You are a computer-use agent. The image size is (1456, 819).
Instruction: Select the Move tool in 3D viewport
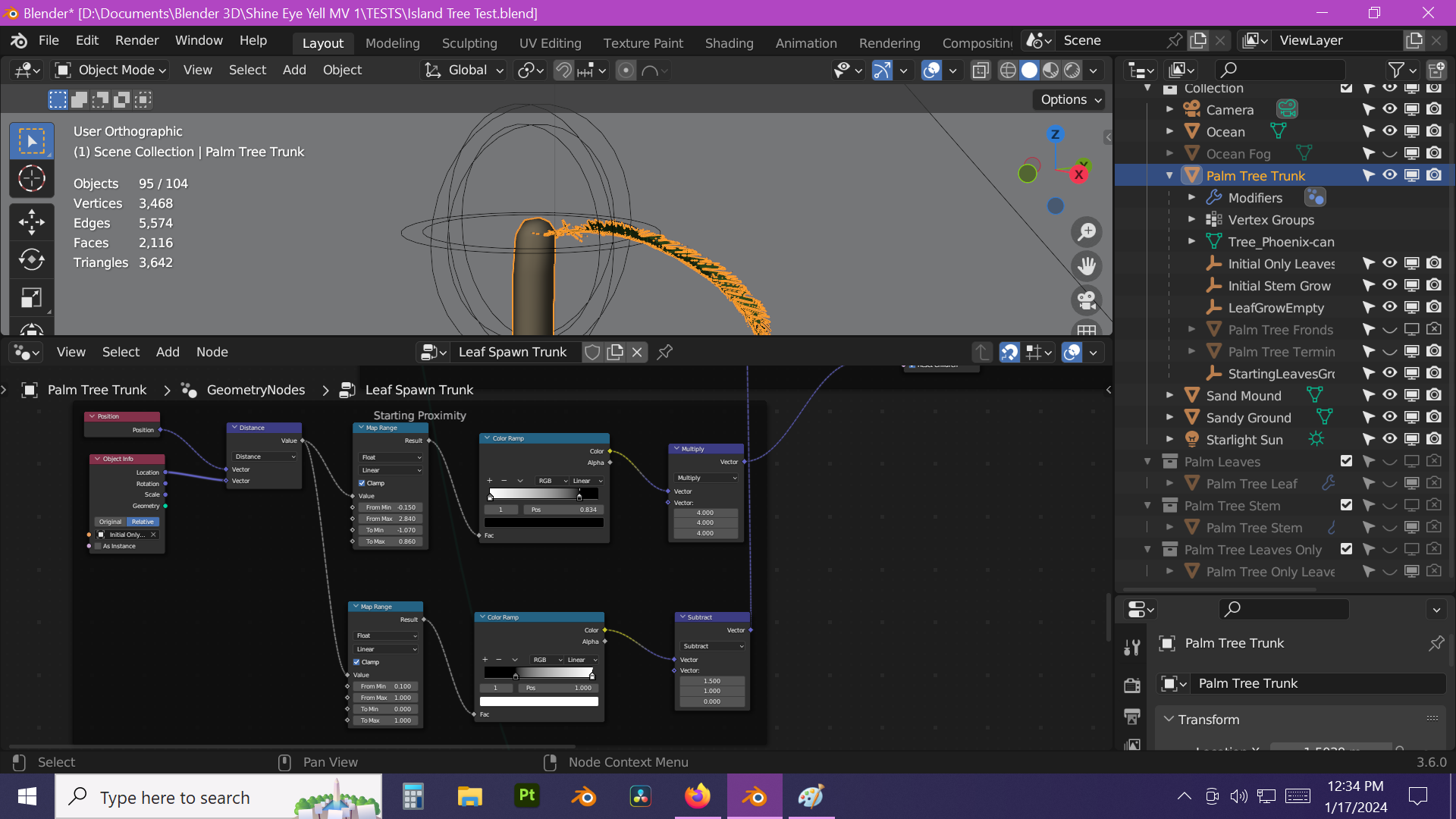(30, 219)
